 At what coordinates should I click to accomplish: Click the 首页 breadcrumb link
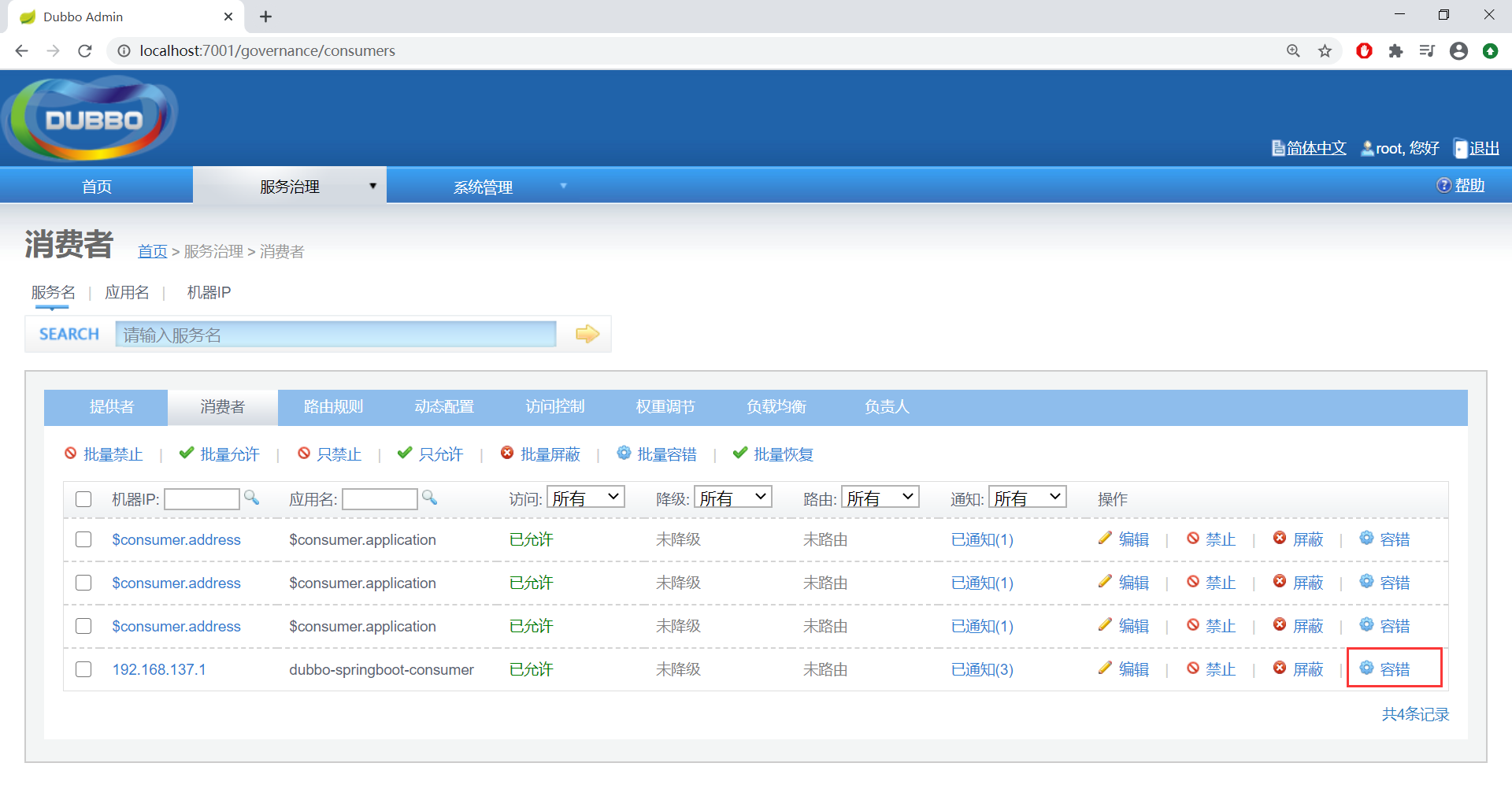click(x=153, y=251)
